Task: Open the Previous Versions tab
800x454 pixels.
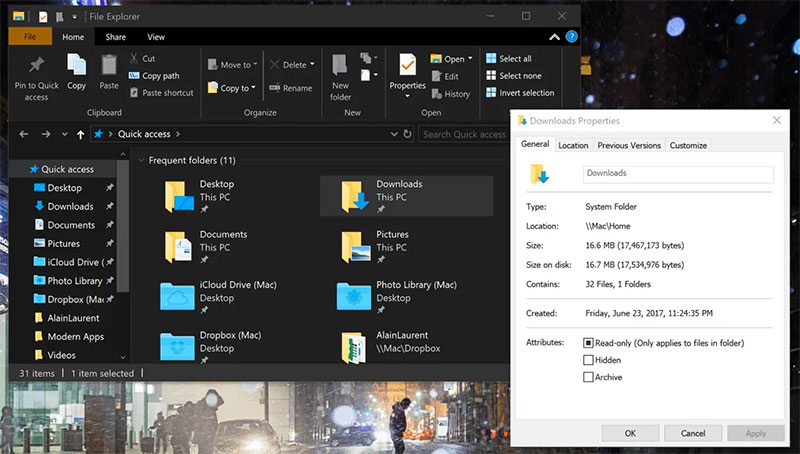Action: tap(629, 145)
